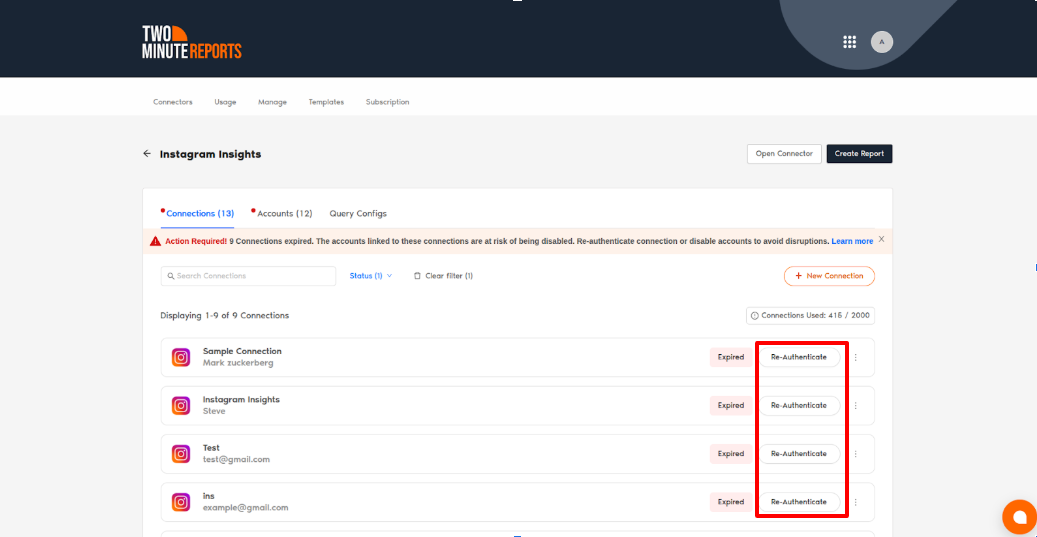Viewport: 1037px width, 537px height.
Task: Go back with the left arrow icon
Action: point(147,153)
